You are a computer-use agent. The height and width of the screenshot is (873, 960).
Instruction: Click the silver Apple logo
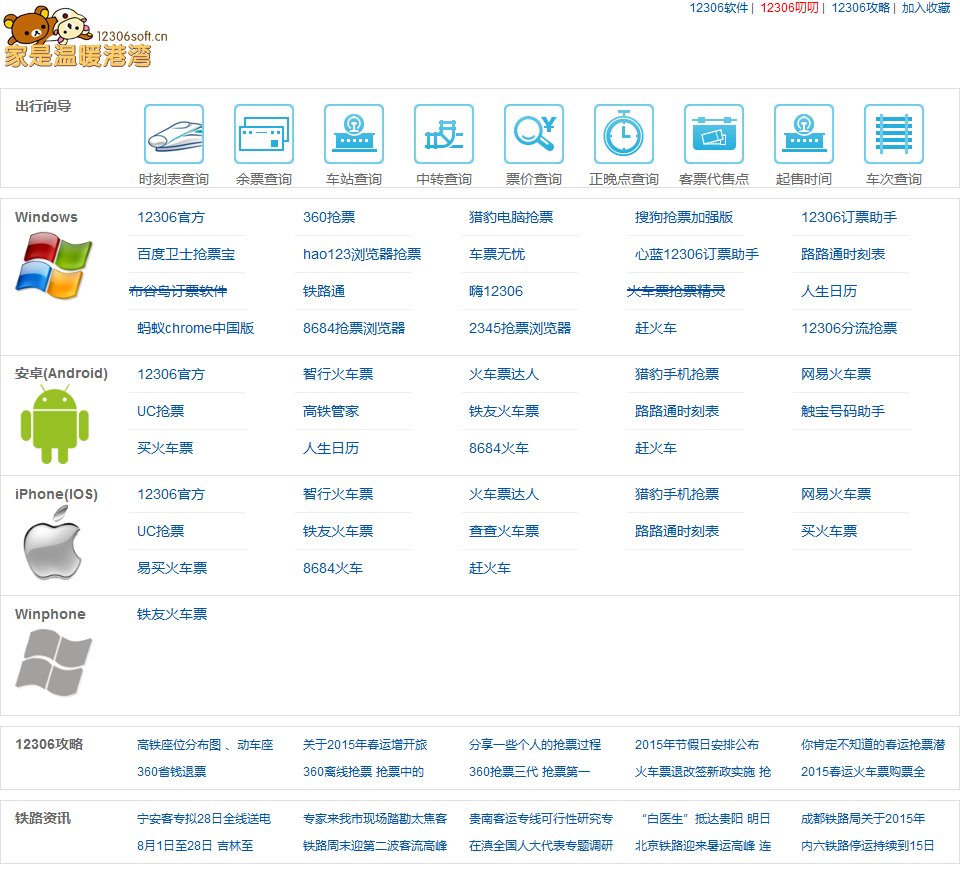click(x=53, y=543)
